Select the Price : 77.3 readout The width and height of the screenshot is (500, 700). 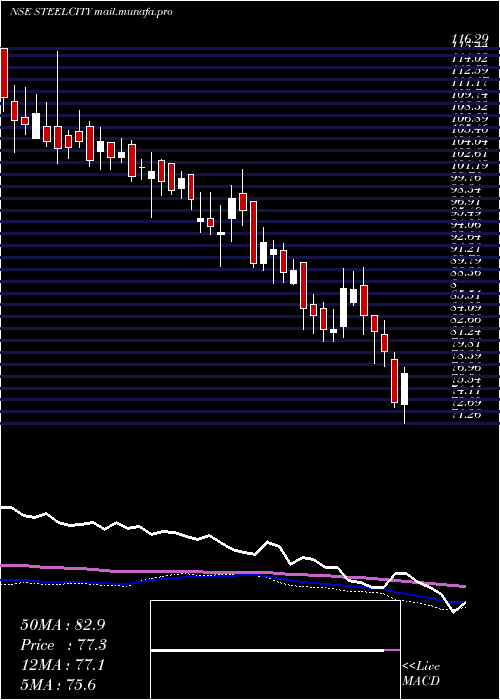[x=63, y=645]
